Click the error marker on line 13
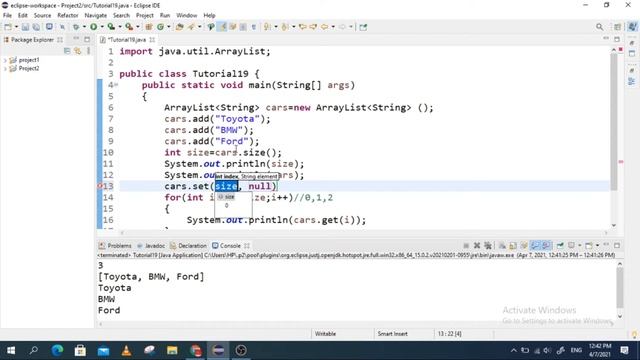640x360 pixels. [100, 186]
